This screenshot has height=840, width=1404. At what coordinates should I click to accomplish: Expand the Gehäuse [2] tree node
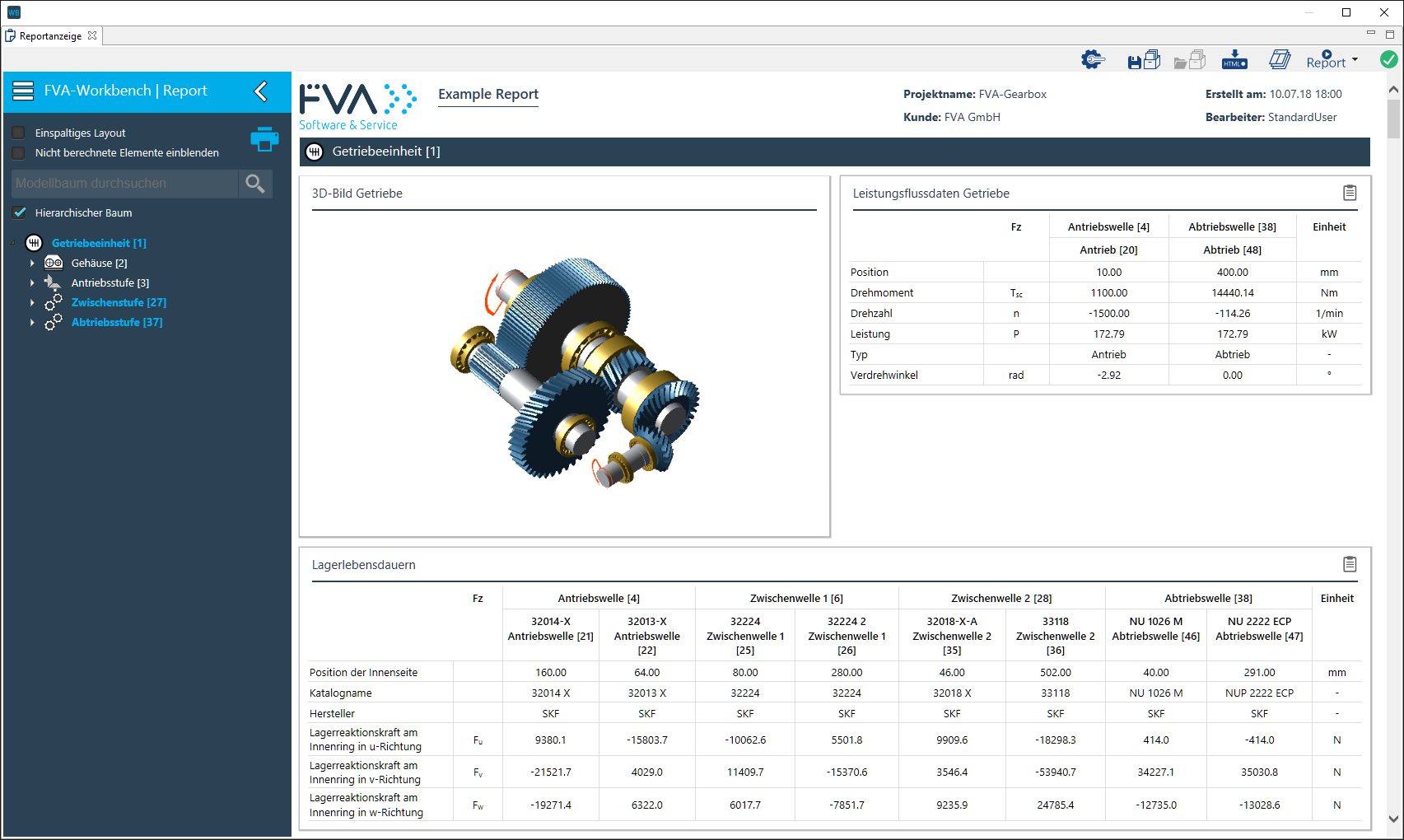click(32, 264)
